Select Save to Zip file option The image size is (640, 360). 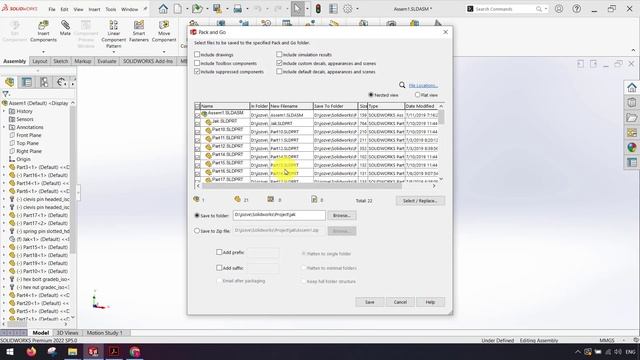click(x=197, y=231)
